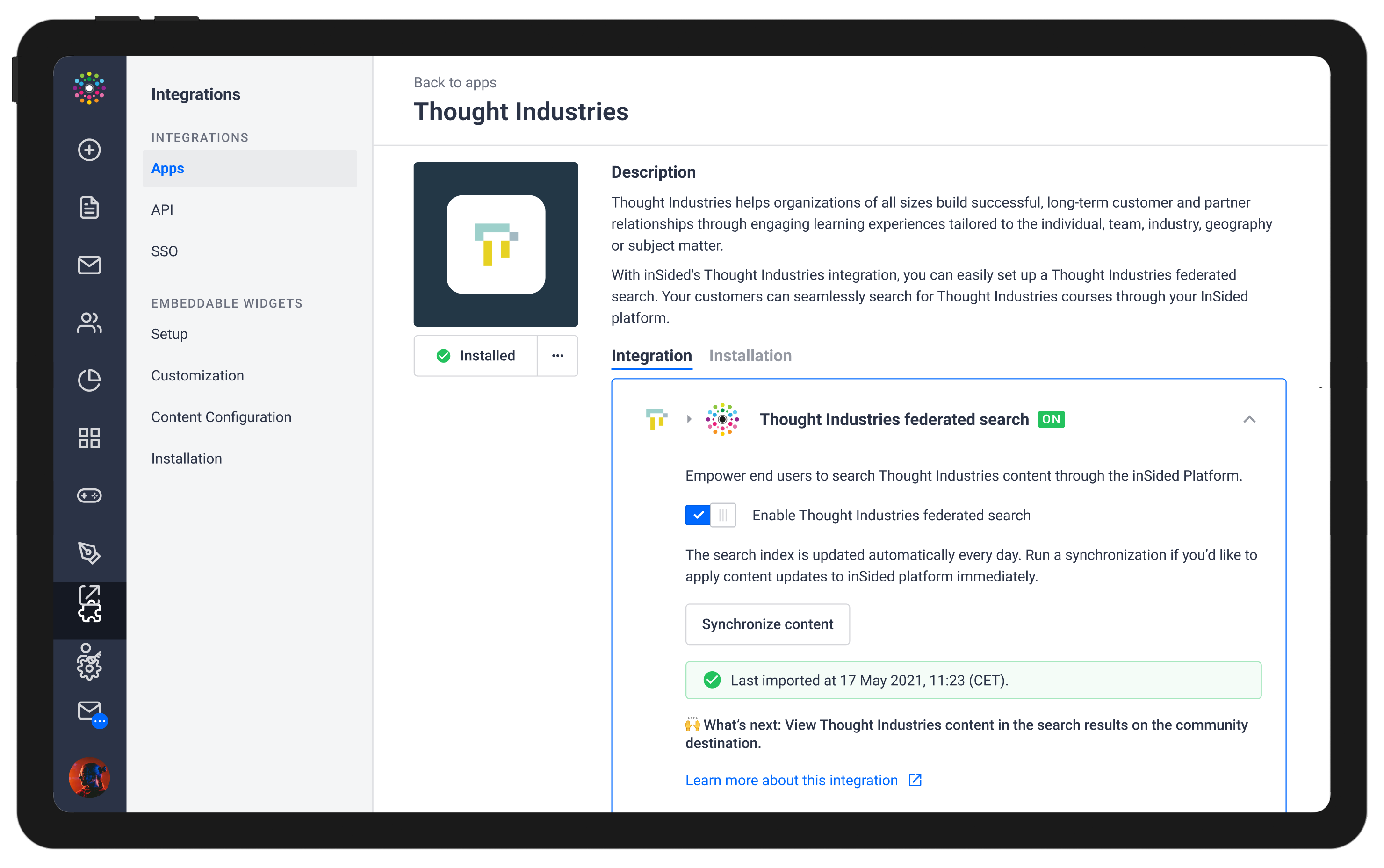1384x868 pixels.
Task: Open the email envelope icon in sidebar
Action: pyautogui.click(x=89, y=265)
